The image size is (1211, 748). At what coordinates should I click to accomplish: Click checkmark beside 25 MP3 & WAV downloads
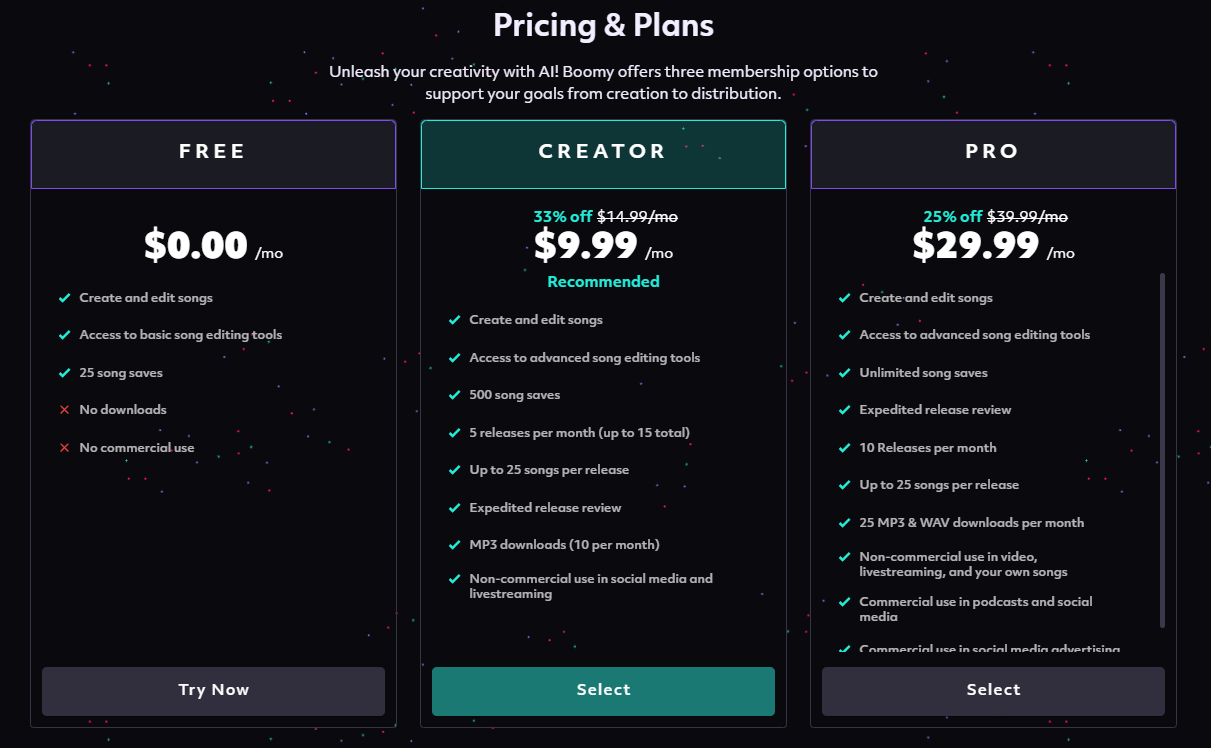[x=844, y=523]
